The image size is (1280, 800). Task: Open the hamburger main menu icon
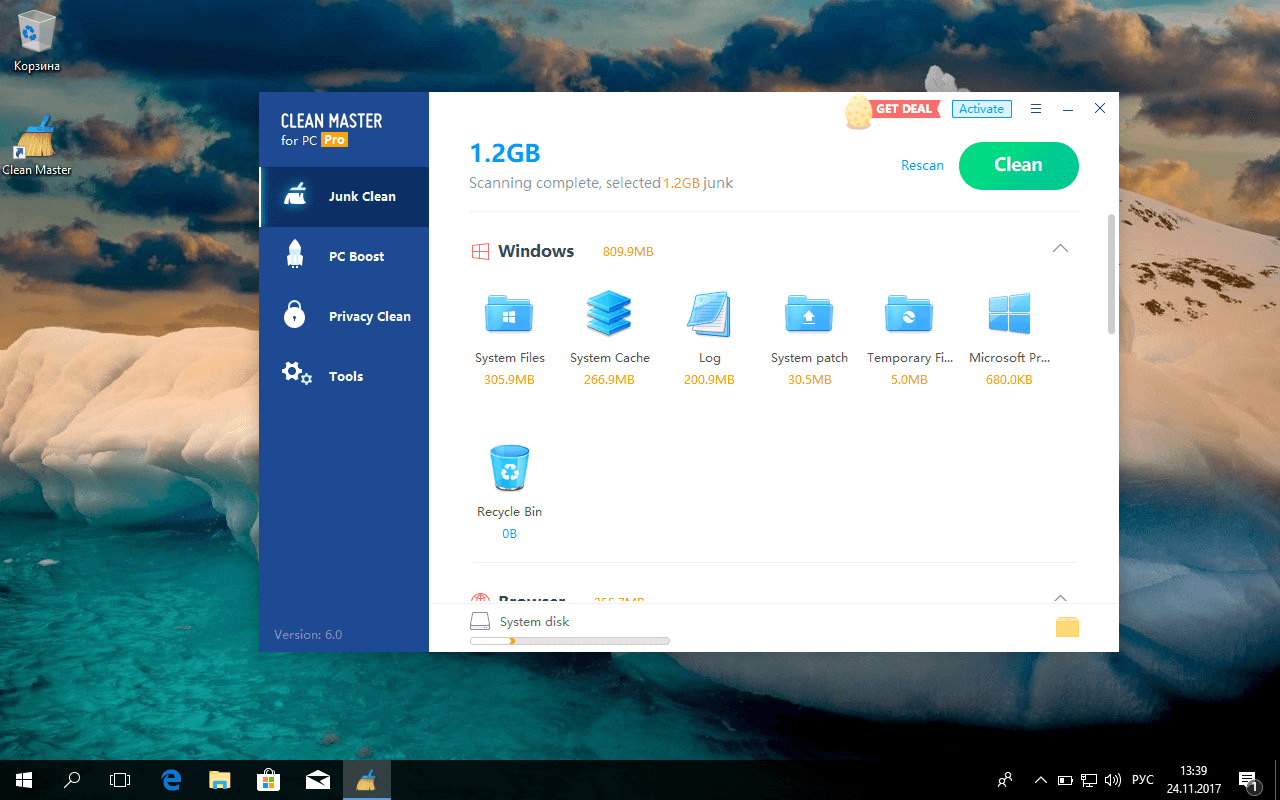(x=1036, y=109)
